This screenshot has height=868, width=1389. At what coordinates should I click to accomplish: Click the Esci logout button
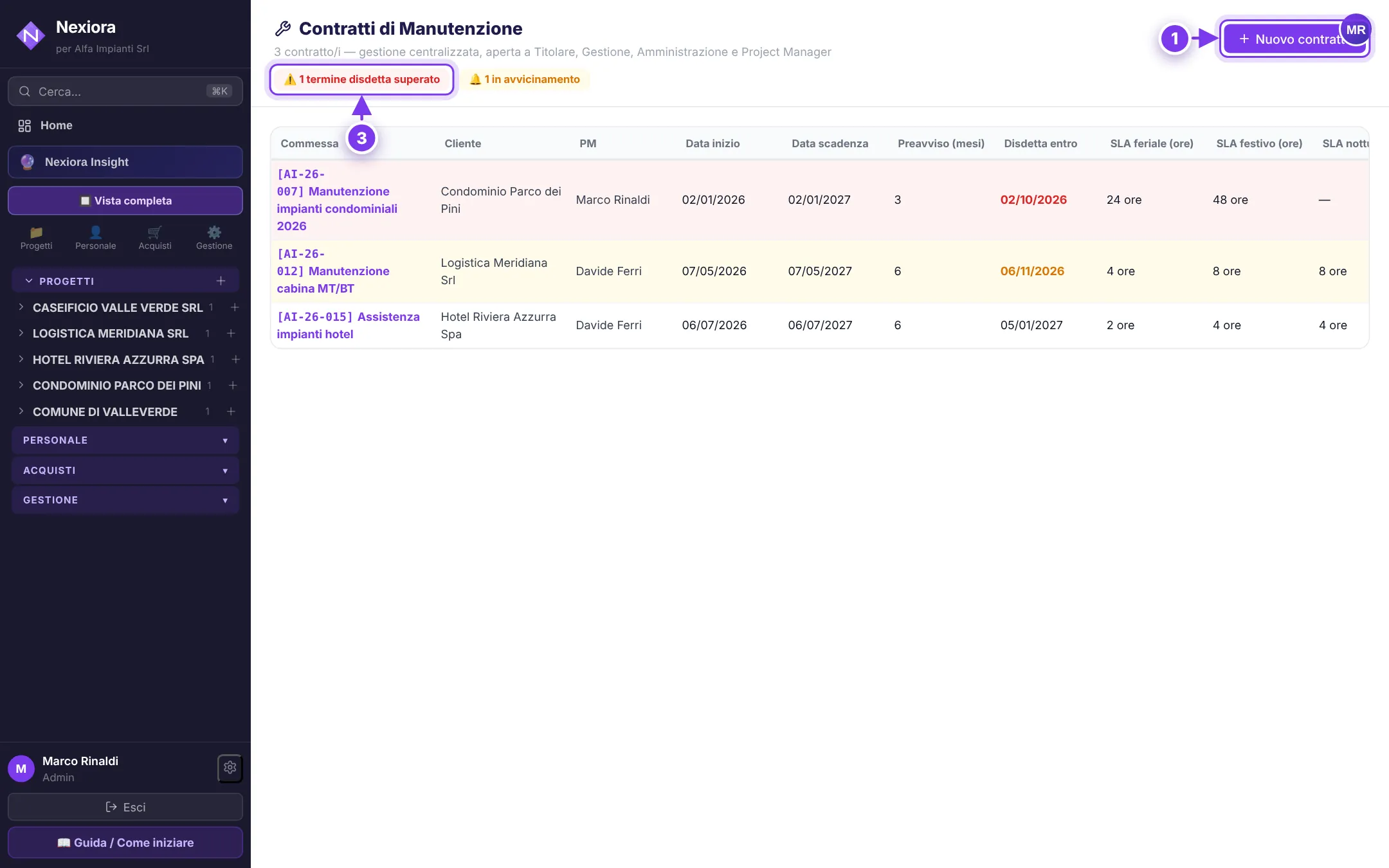pyautogui.click(x=125, y=807)
